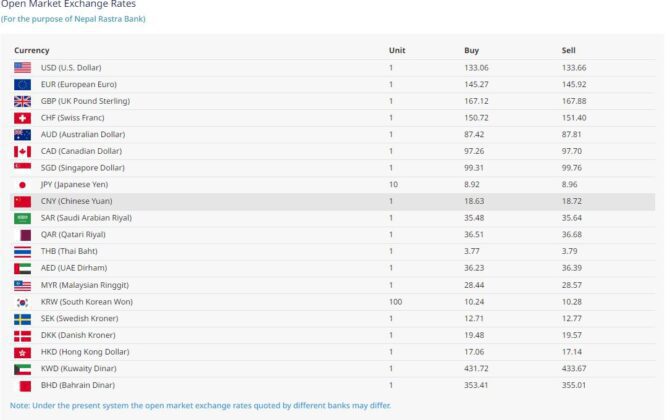
Task: Click the Buy column header
Action: click(472, 50)
